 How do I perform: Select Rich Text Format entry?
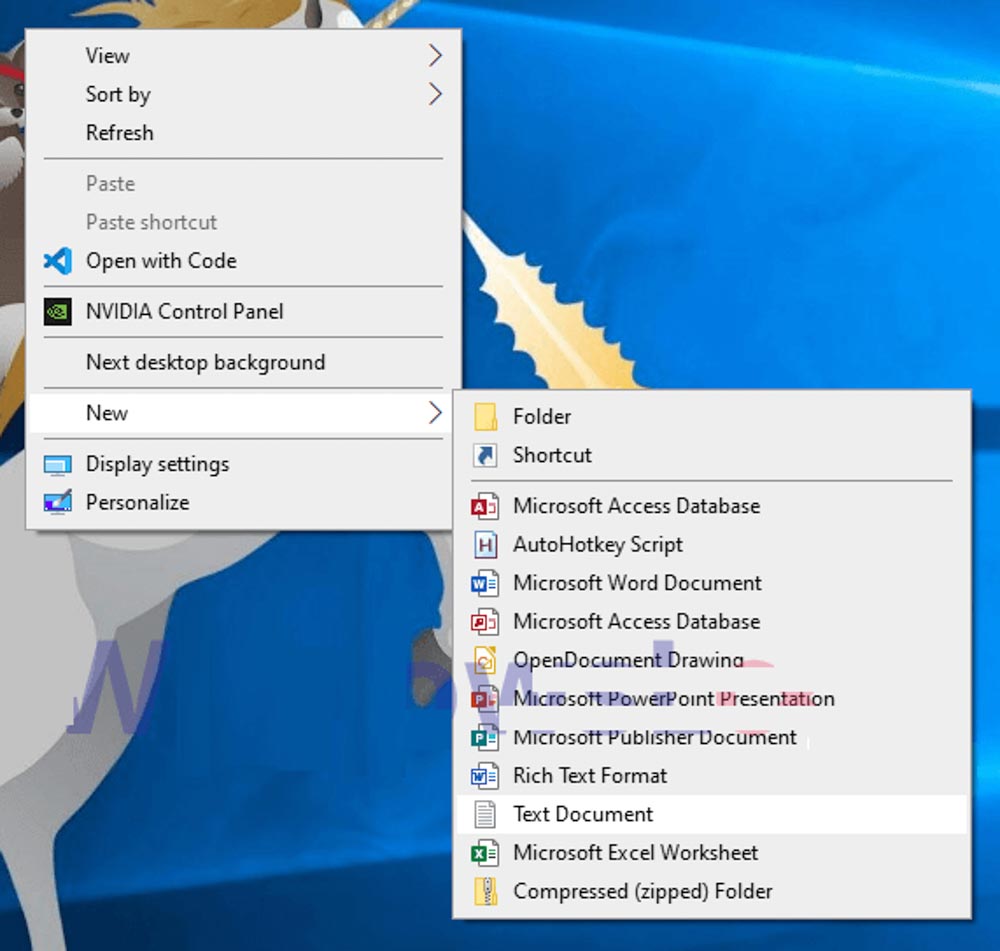point(590,776)
